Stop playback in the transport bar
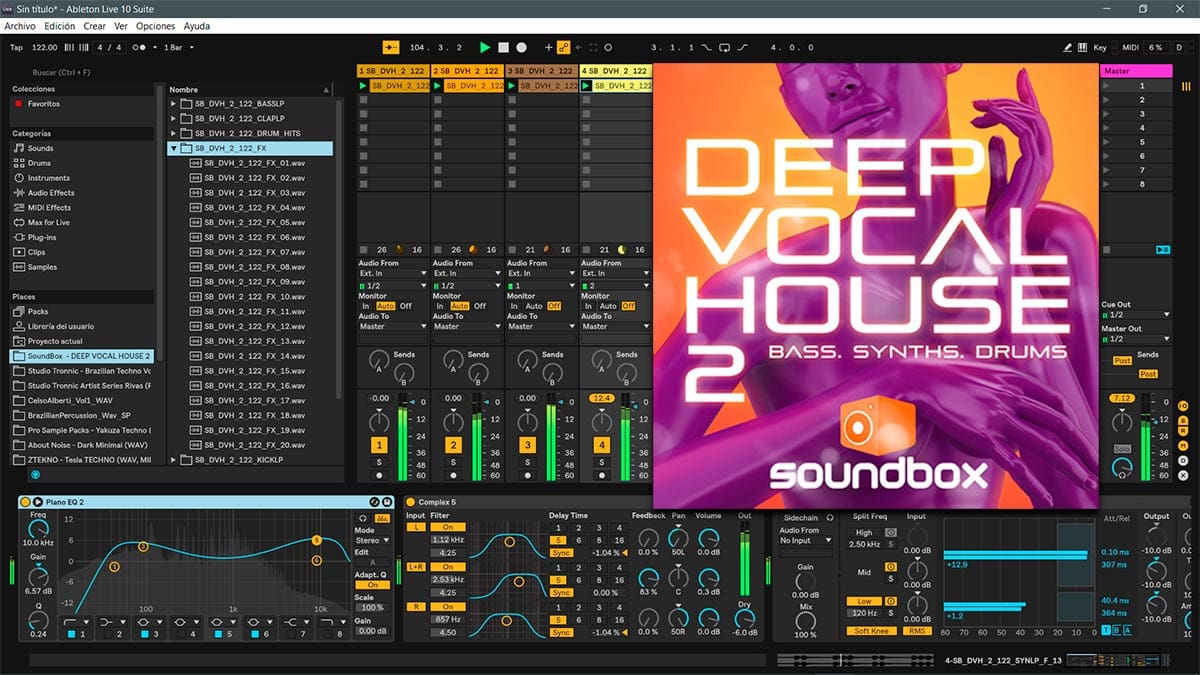This screenshot has height=675, width=1200. pyautogui.click(x=504, y=47)
